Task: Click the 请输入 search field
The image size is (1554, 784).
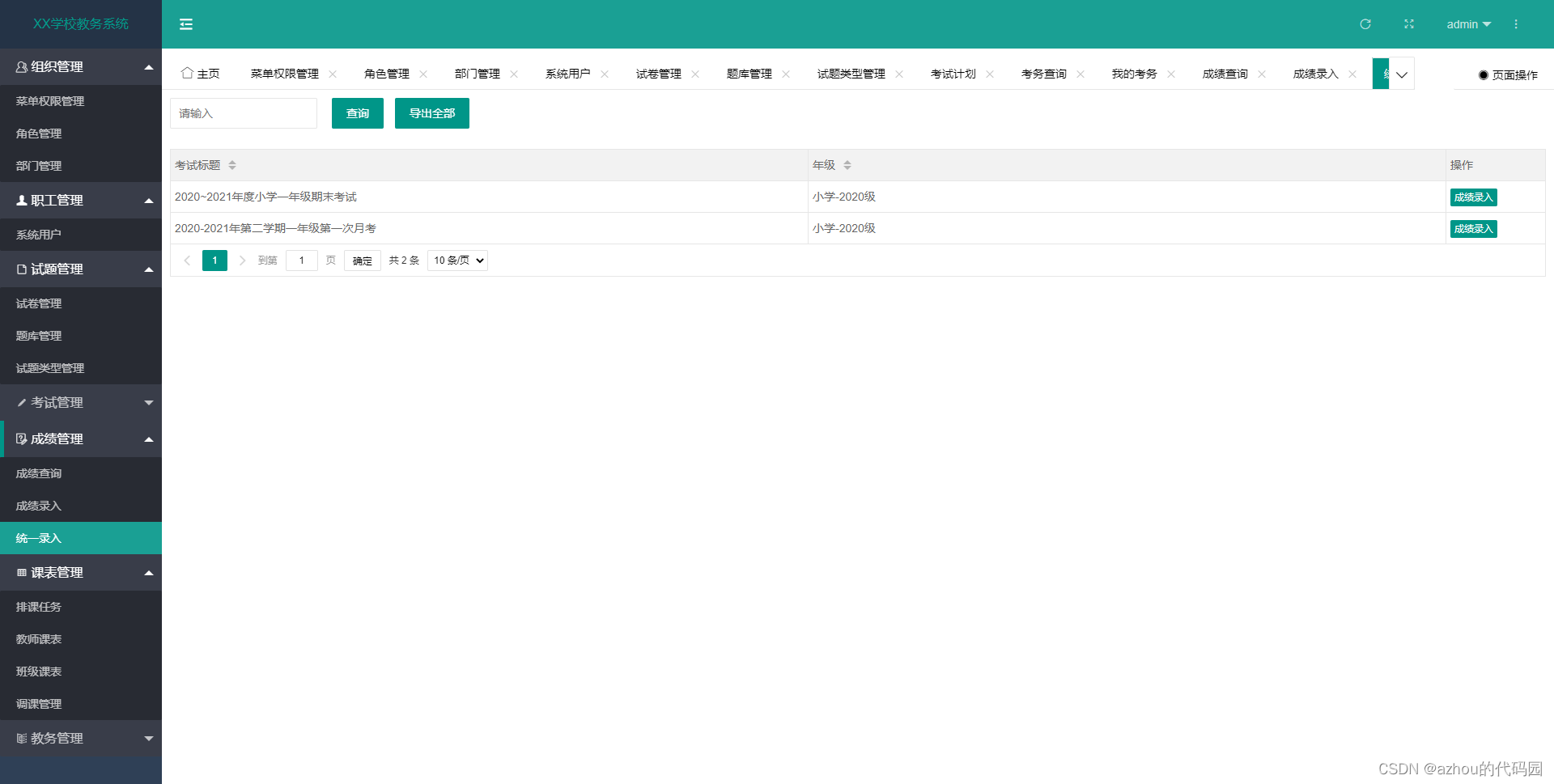Action: click(244, 113)
